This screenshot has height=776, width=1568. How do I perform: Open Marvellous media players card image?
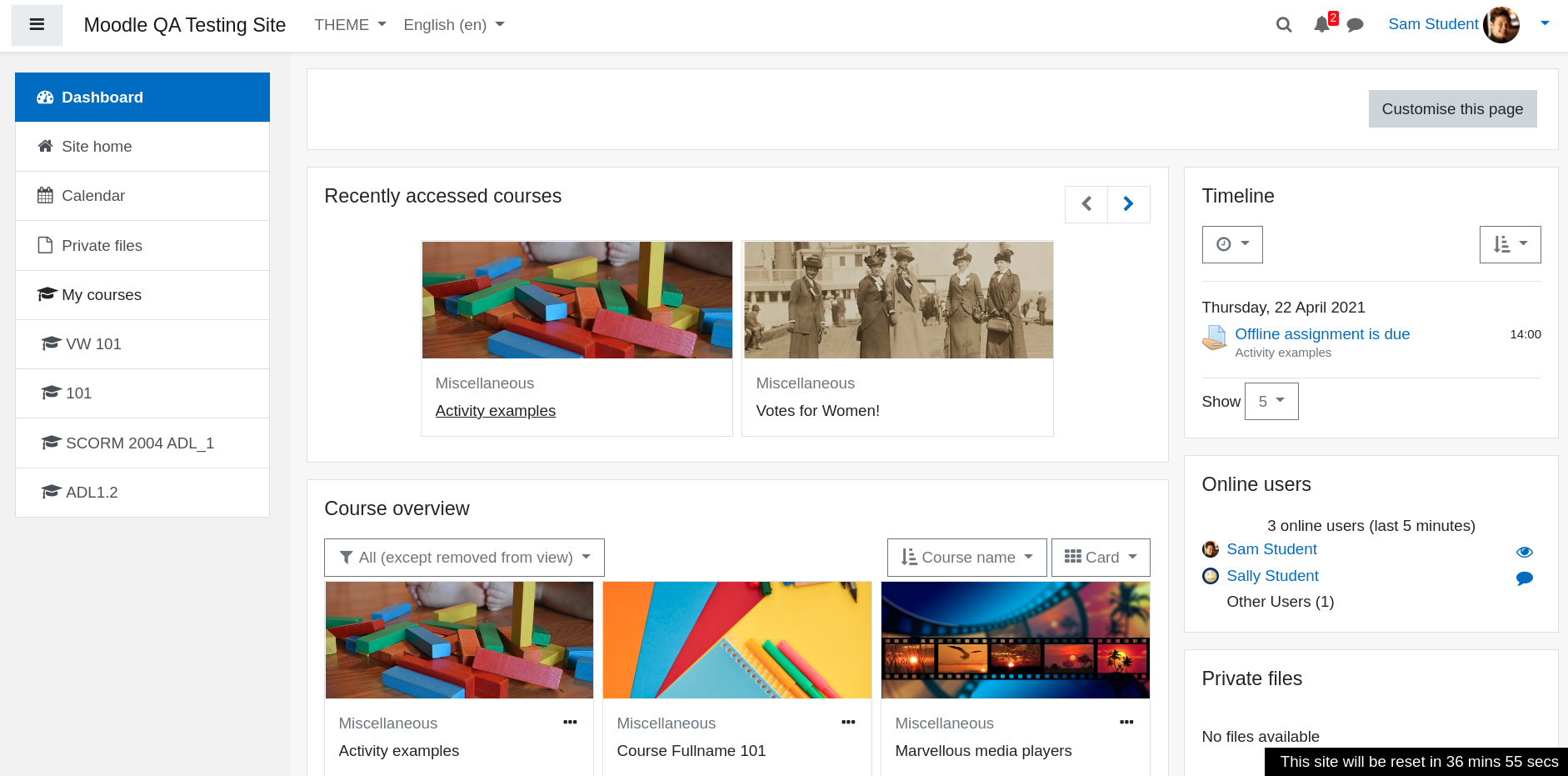click(x=1016, y=640)
